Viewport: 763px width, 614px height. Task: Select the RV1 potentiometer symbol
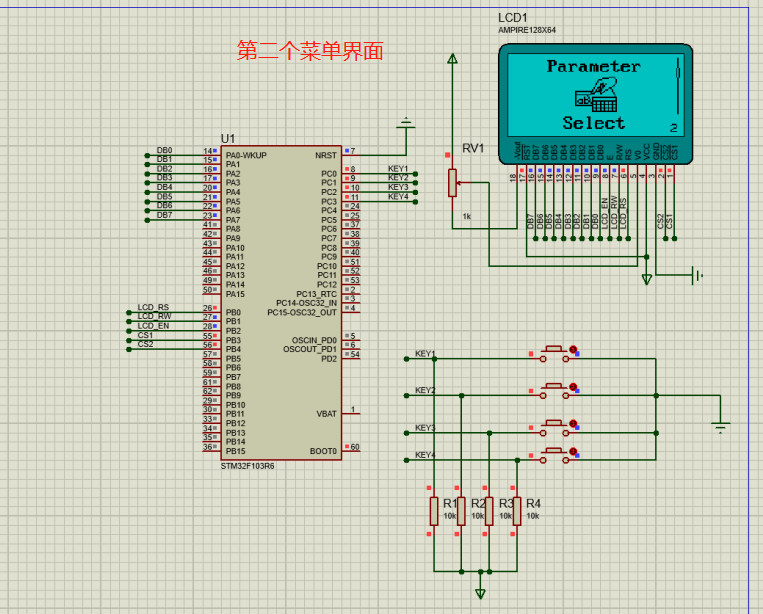click(x=453, y=183)
